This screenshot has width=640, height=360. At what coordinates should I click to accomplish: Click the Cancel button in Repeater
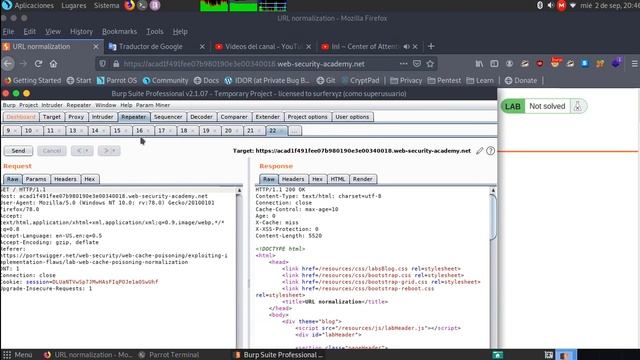click(52, 151)
